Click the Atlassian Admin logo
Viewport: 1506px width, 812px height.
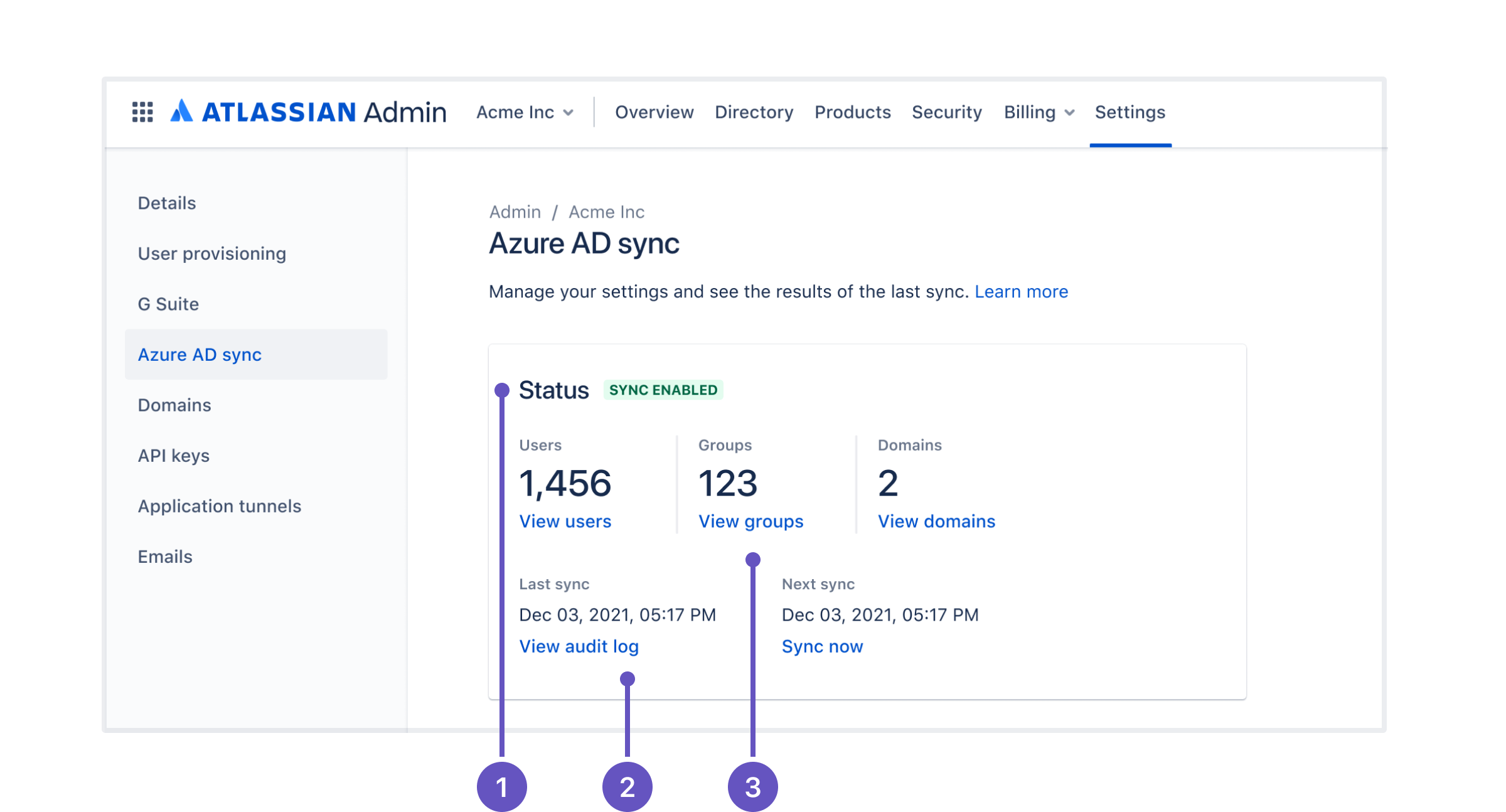(308, 112)
